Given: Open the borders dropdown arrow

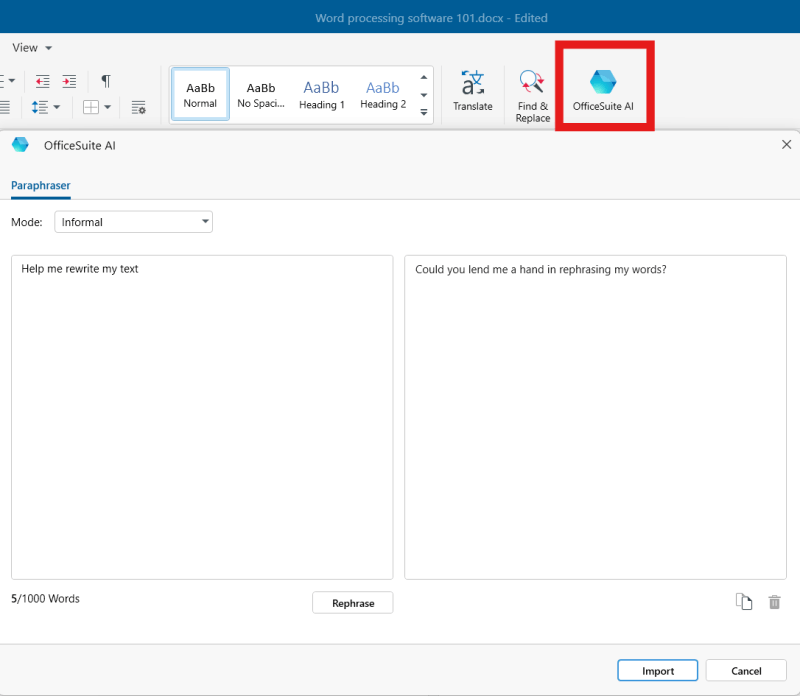Looking at the screenshot, I should tap(107, 107).
